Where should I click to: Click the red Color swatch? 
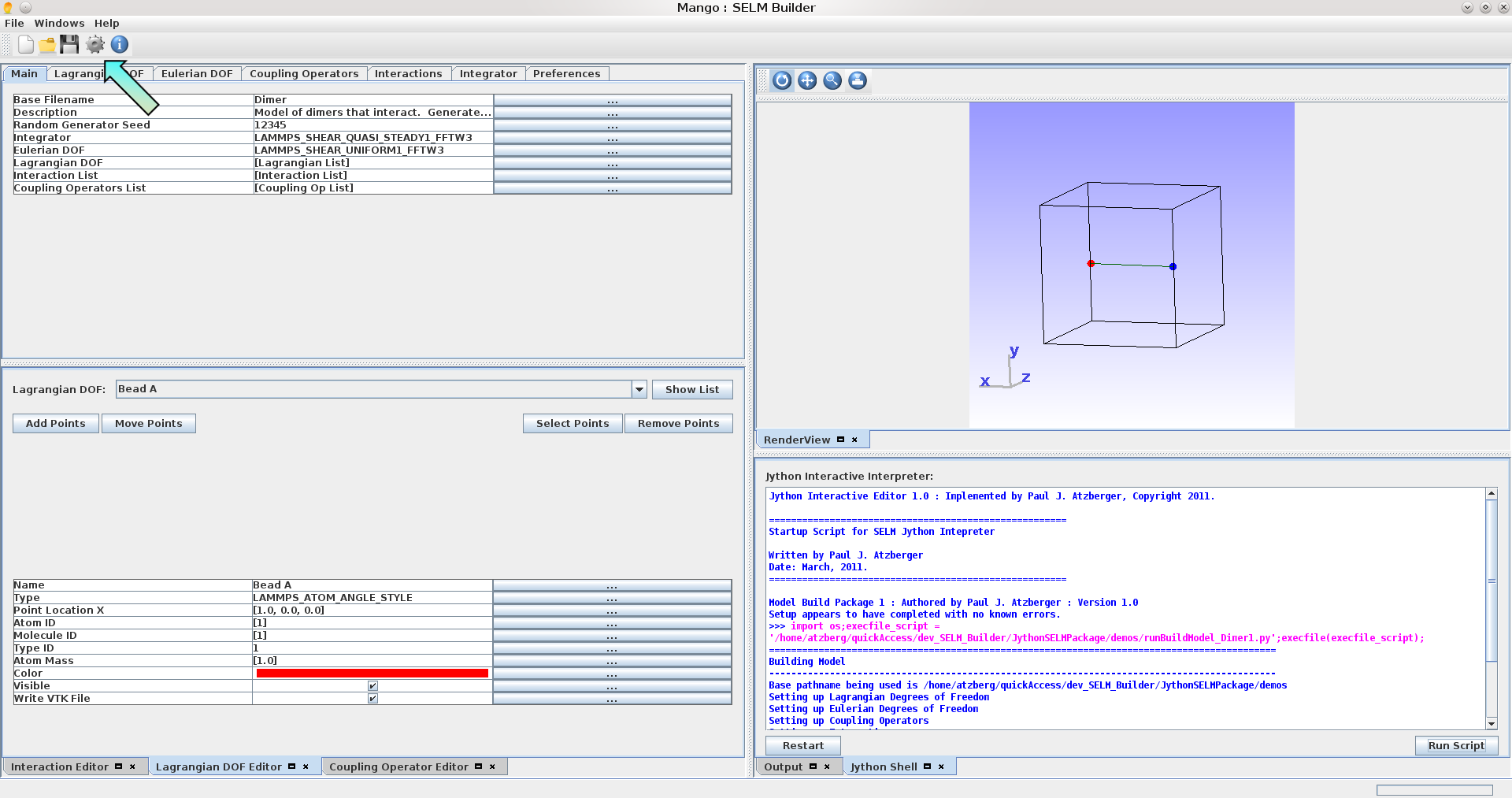click(372, 674)
